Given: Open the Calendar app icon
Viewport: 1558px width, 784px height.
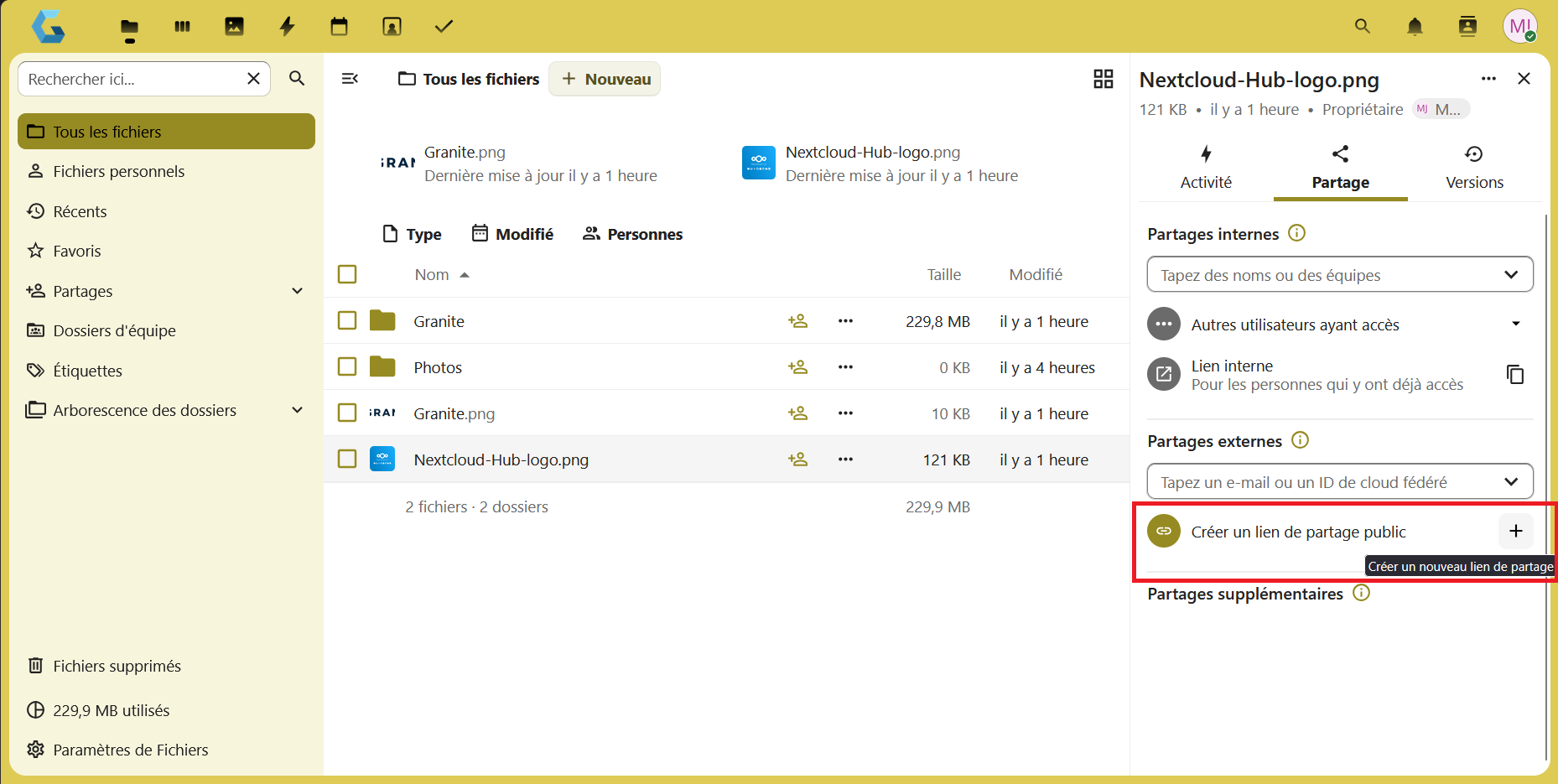Looking at the screenshot, I should (x=339, y=27).
